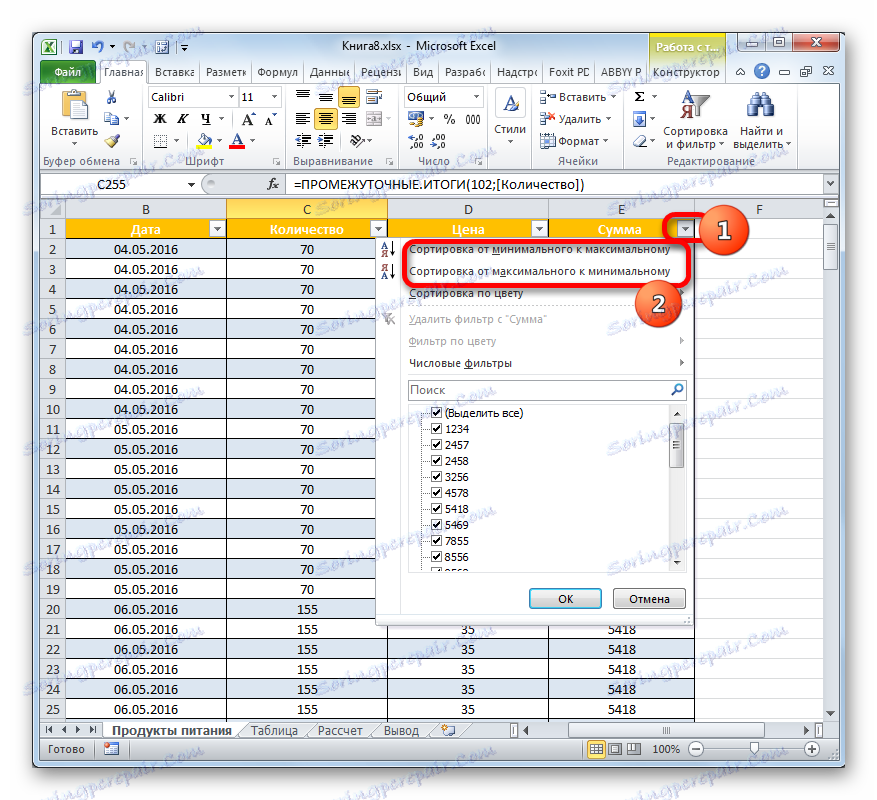Select the Format Painter icon
Screen dimensions: 877x800
[x=113, y=140]
